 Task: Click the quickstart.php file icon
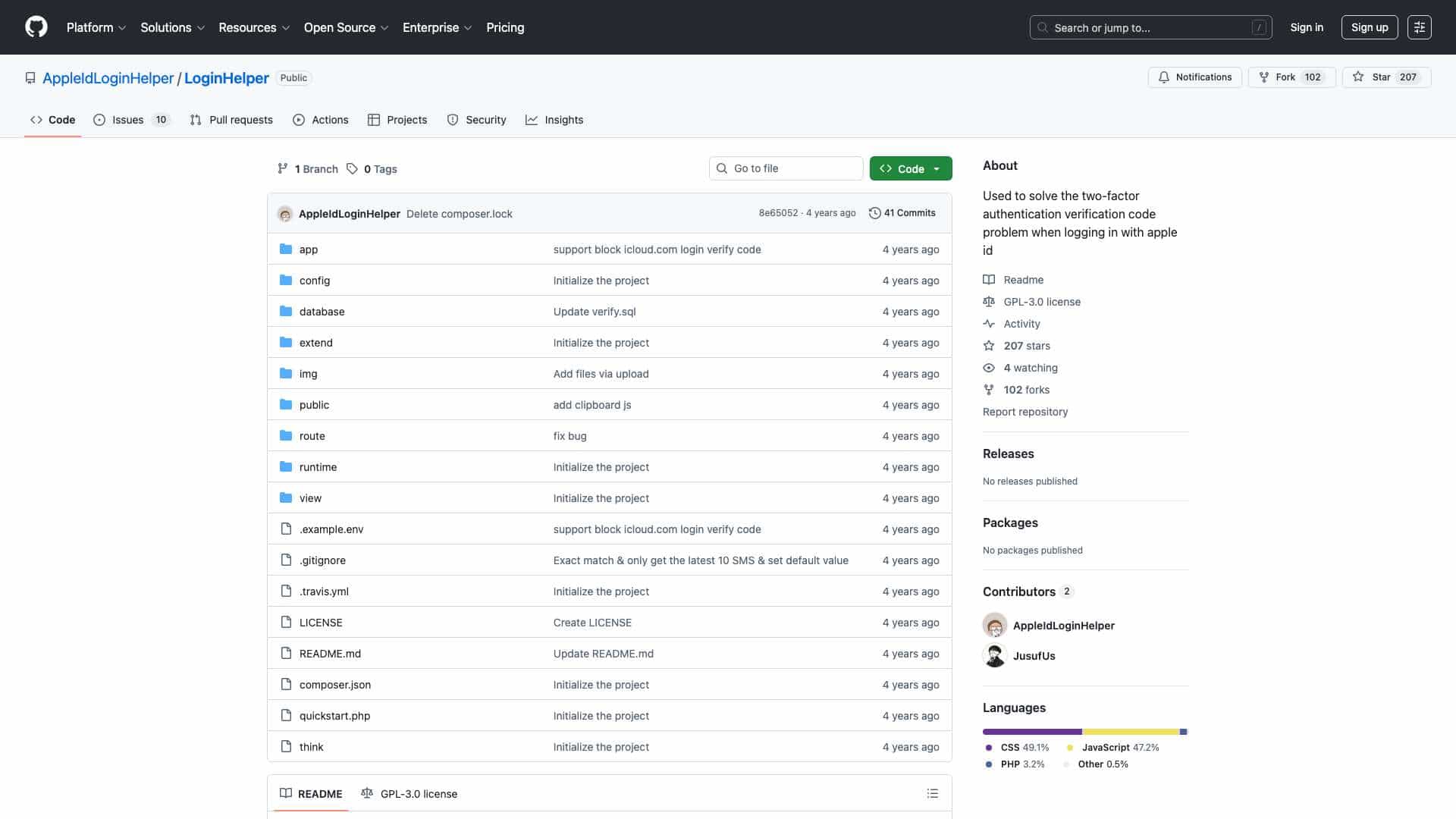tap(286, 715)
